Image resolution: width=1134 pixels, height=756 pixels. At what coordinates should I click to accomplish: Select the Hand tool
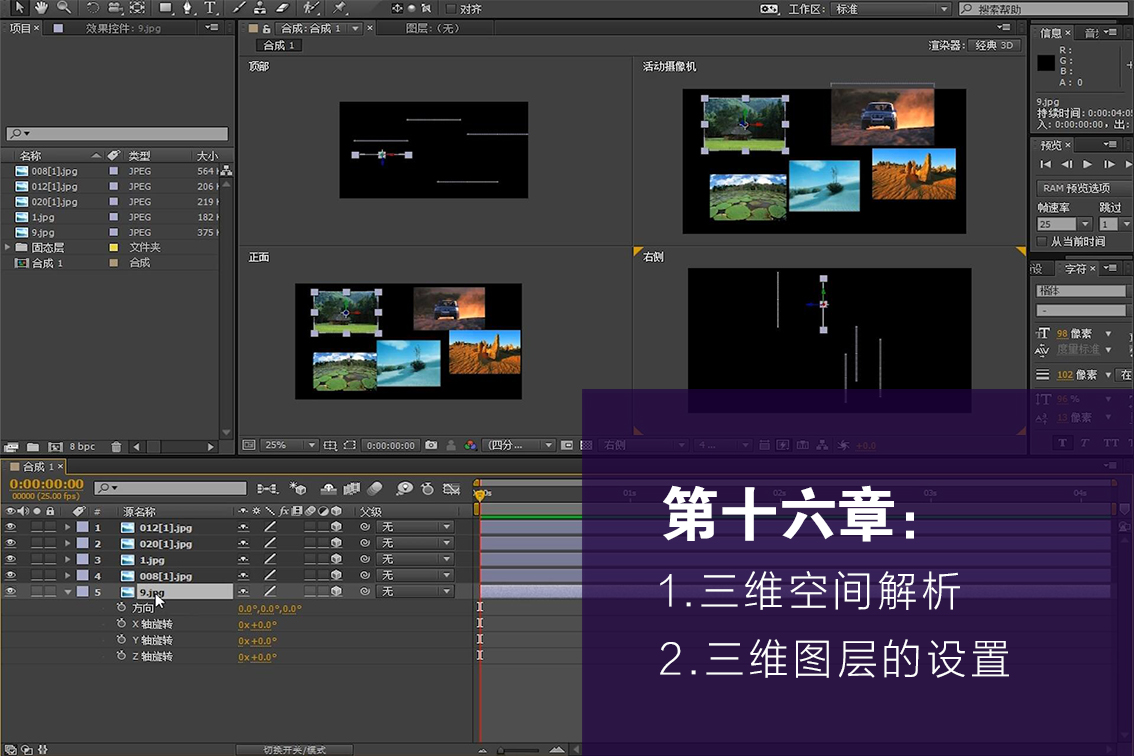(x=41, y=8)
